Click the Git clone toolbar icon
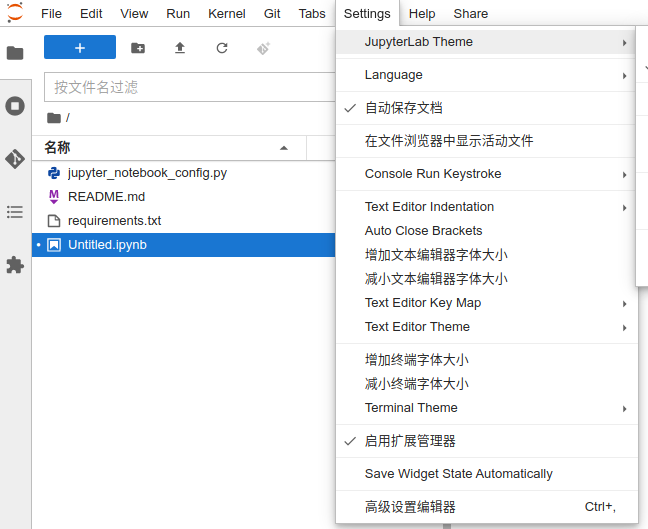The width and height of the screenshot is (648, 529). point(263,48)
